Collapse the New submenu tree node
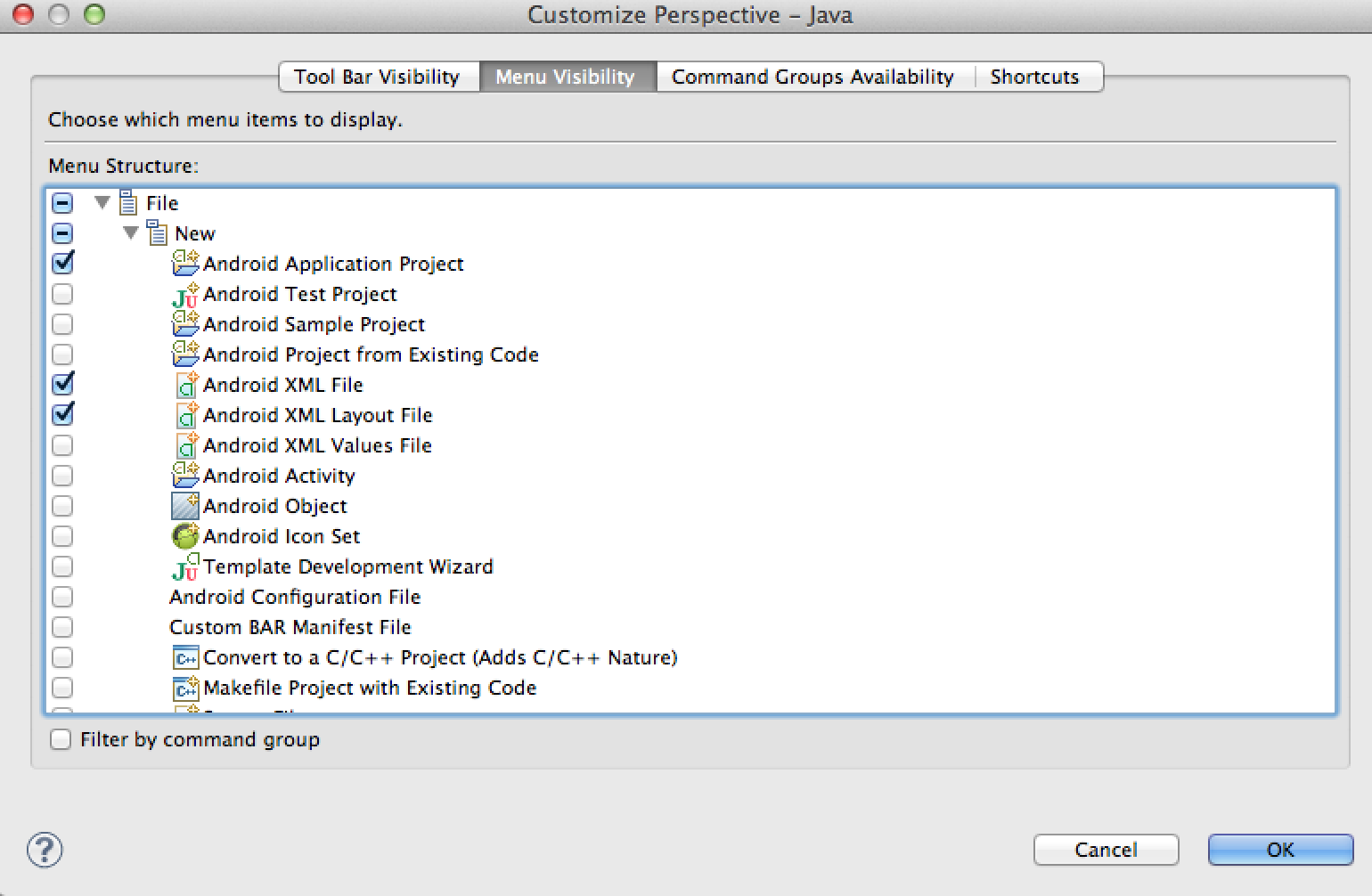1372x896 pixels. tap(131, 233)
